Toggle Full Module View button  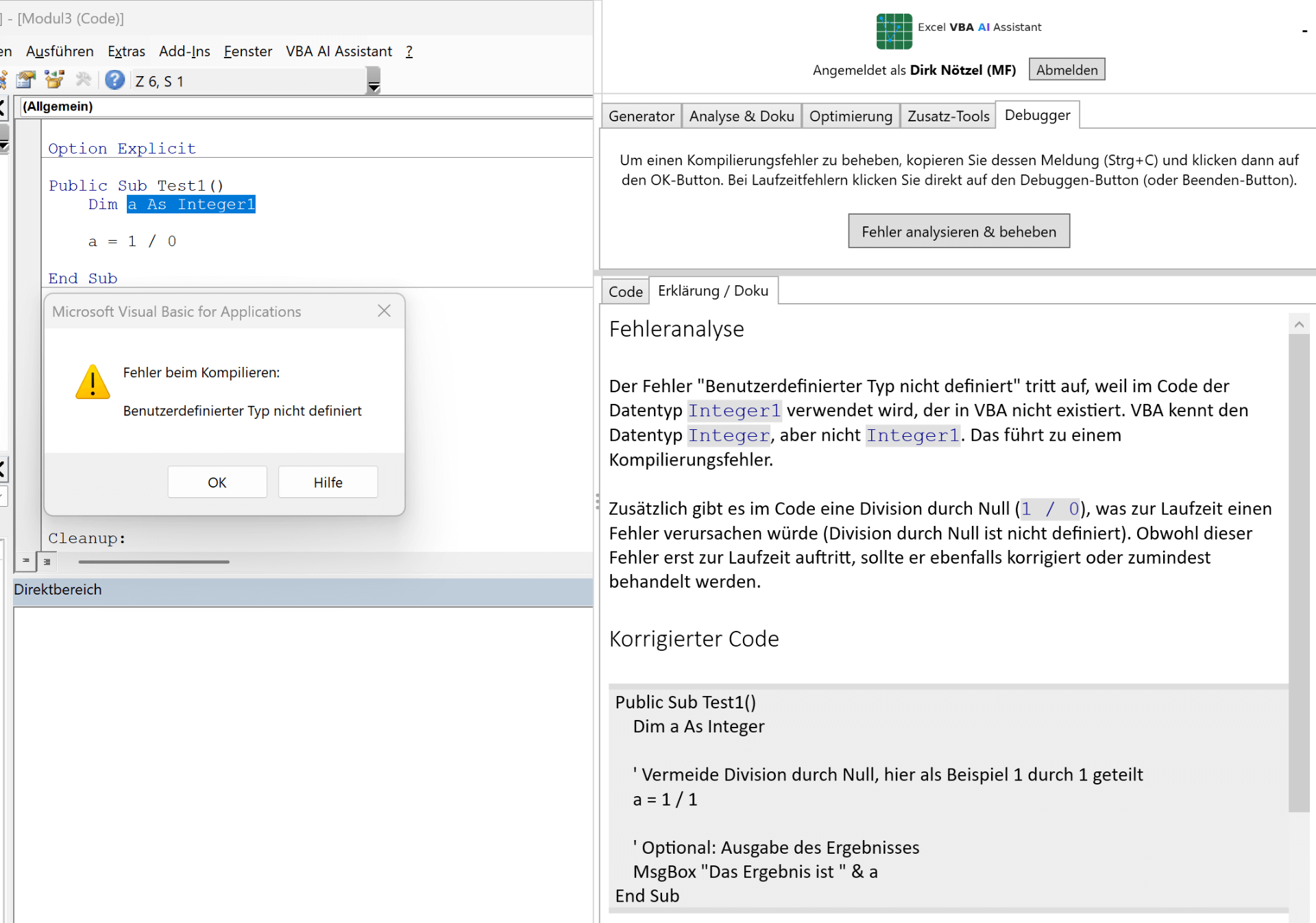click(47, 562)
